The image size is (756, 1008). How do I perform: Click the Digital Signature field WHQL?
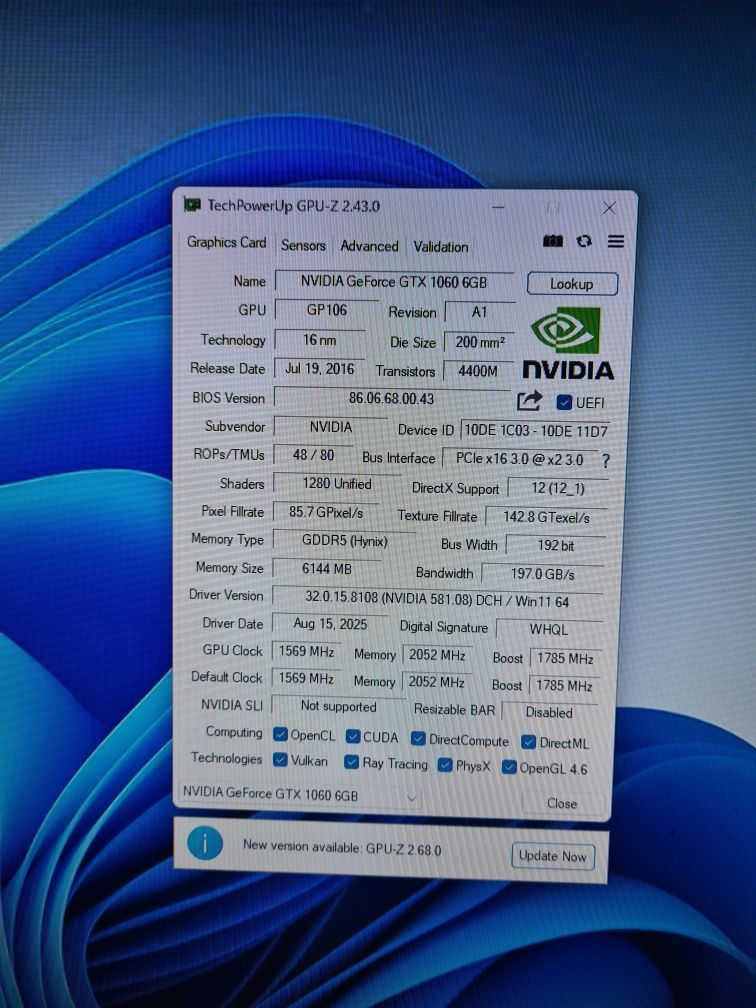(549, 629)
